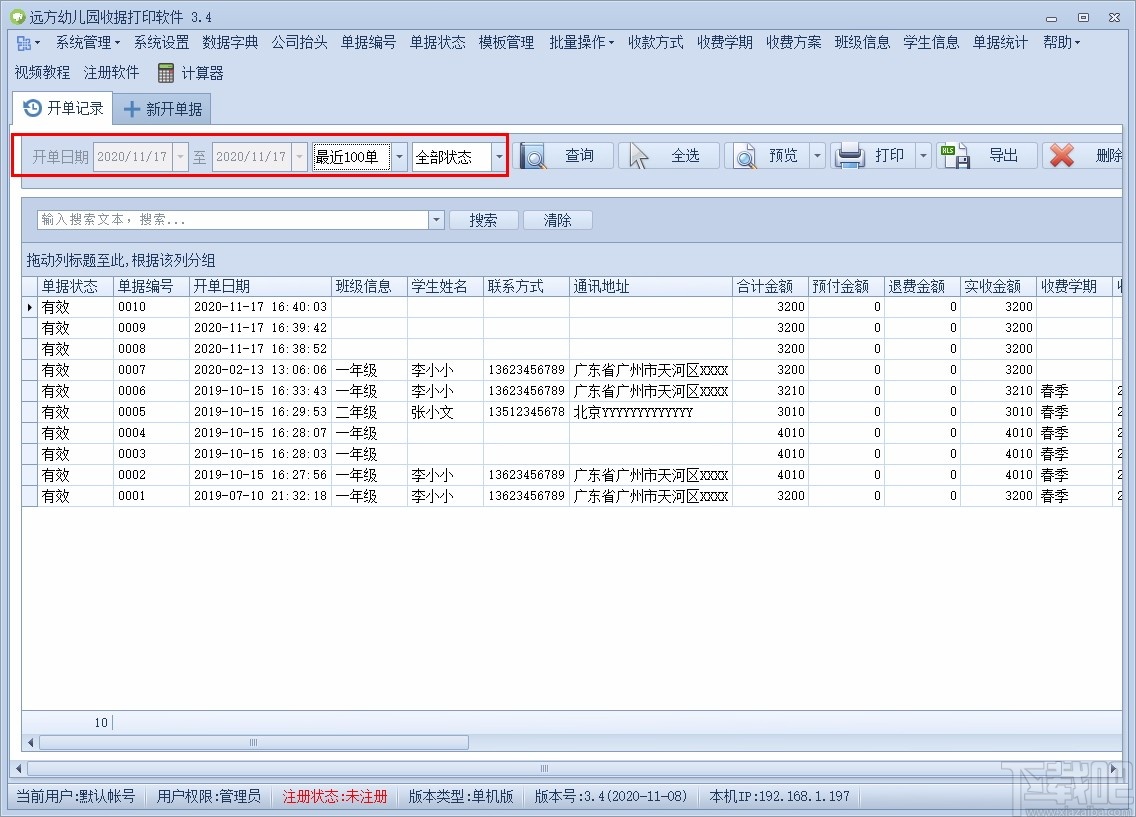Open 收款方式 menu item
Viewport: 1136px width, 817px height.
656,43
